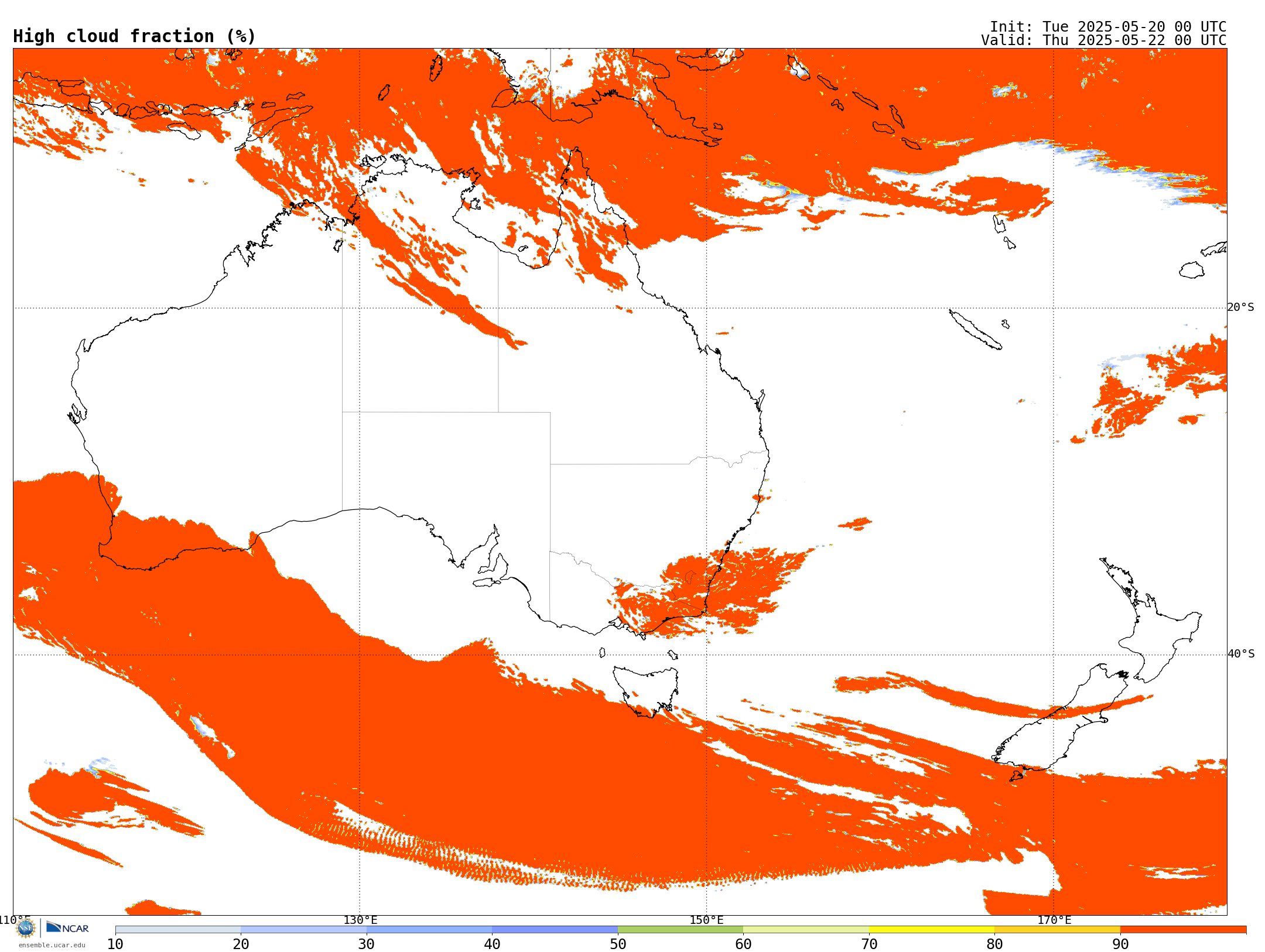Viewport: 1265px width, 952px height.
Task: Click the colorbar tick label 60
Action: coord(743,944)
